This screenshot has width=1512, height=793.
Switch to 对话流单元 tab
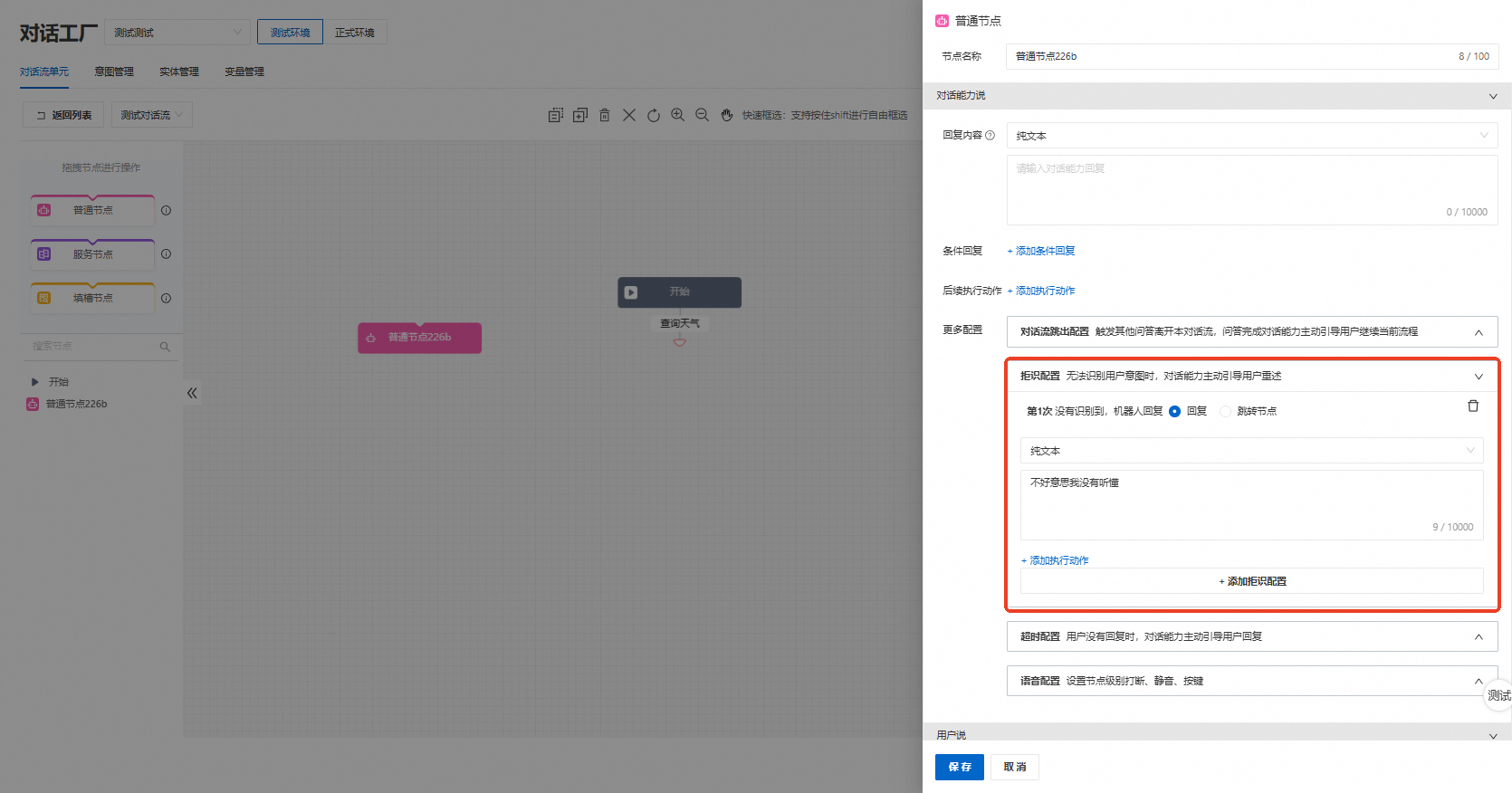click(x=44, y=72)
